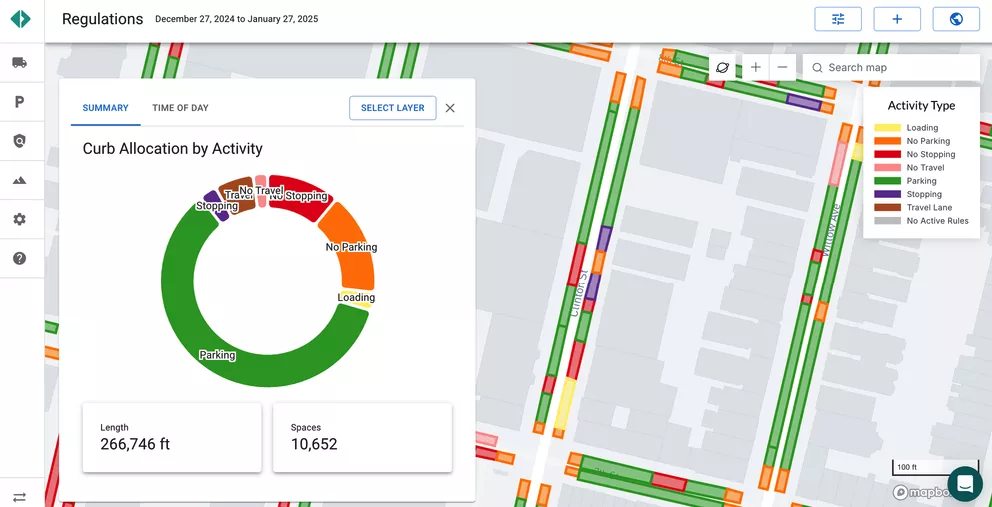Click the globe button in header
Image resolution: width=992 pixels, height=507 pixels.
[x=956, y=19]
